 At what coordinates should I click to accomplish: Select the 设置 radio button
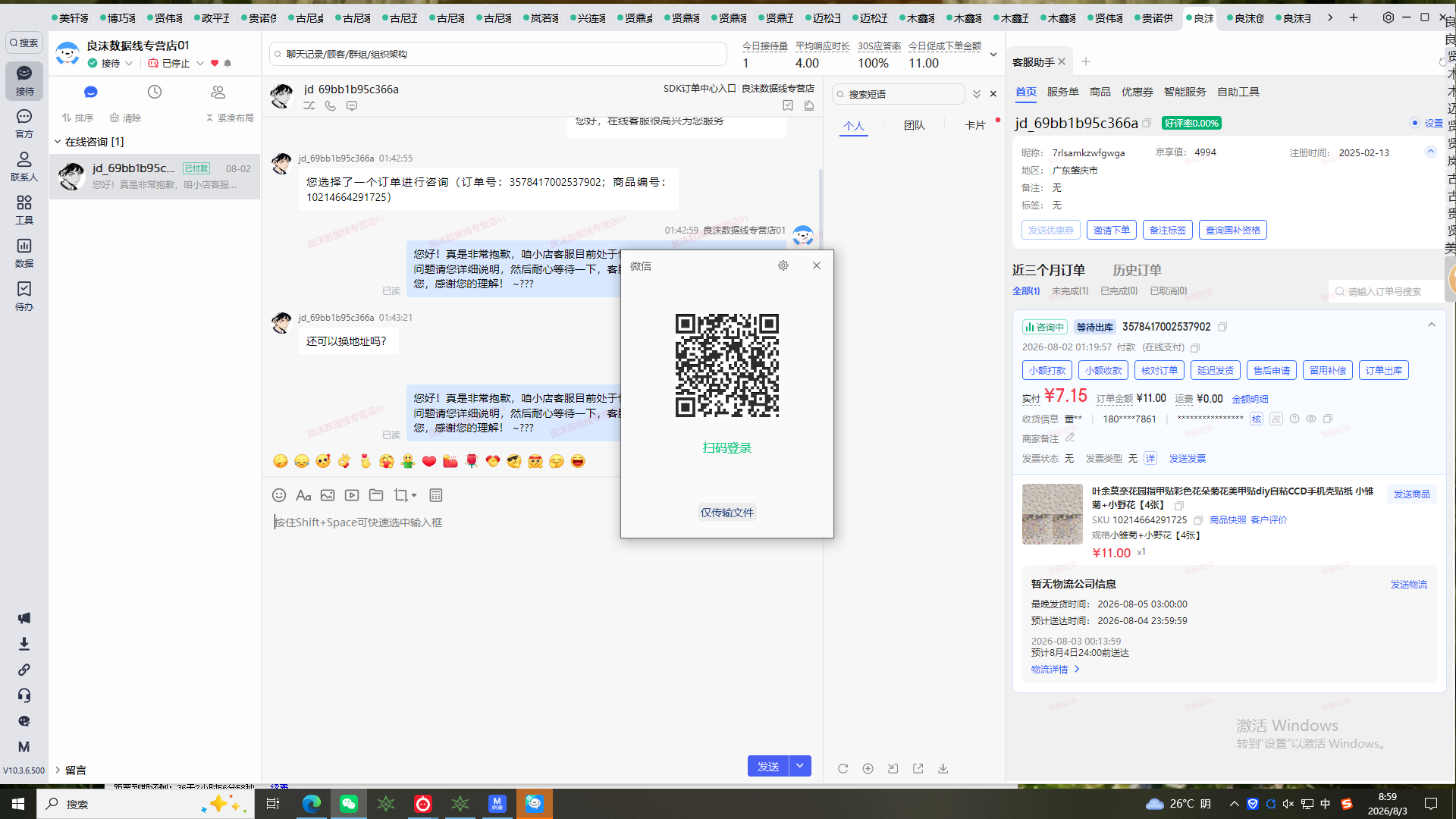[x=1415, y=123]
